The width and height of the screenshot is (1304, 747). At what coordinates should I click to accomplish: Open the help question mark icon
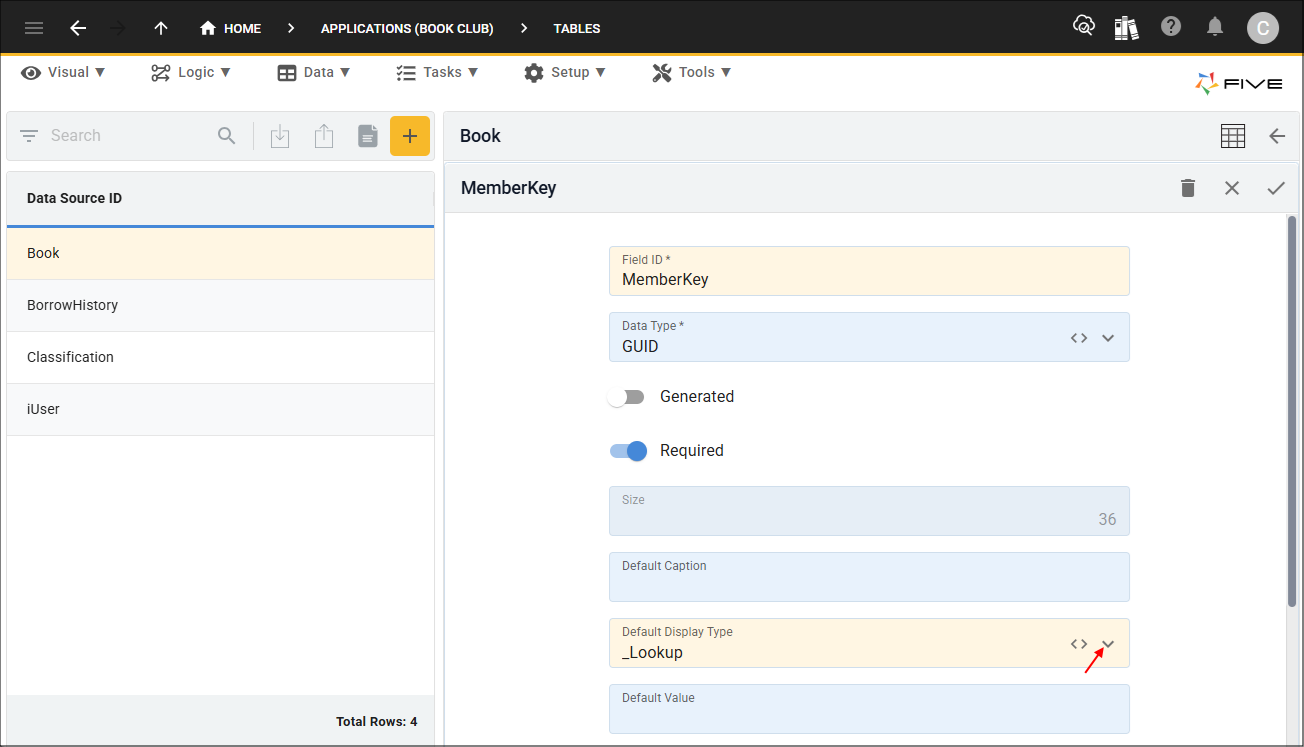click(1171, 27)
